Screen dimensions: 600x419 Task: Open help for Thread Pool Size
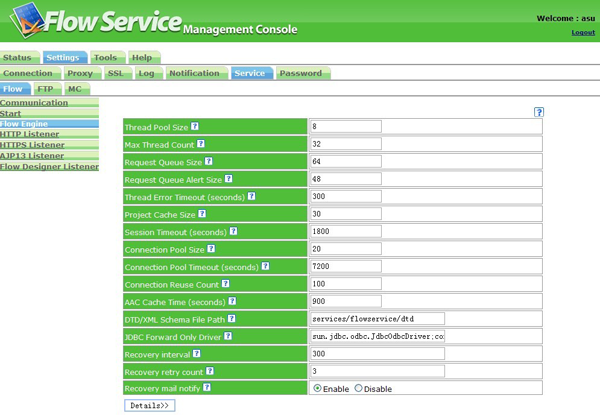pos(195,126)
